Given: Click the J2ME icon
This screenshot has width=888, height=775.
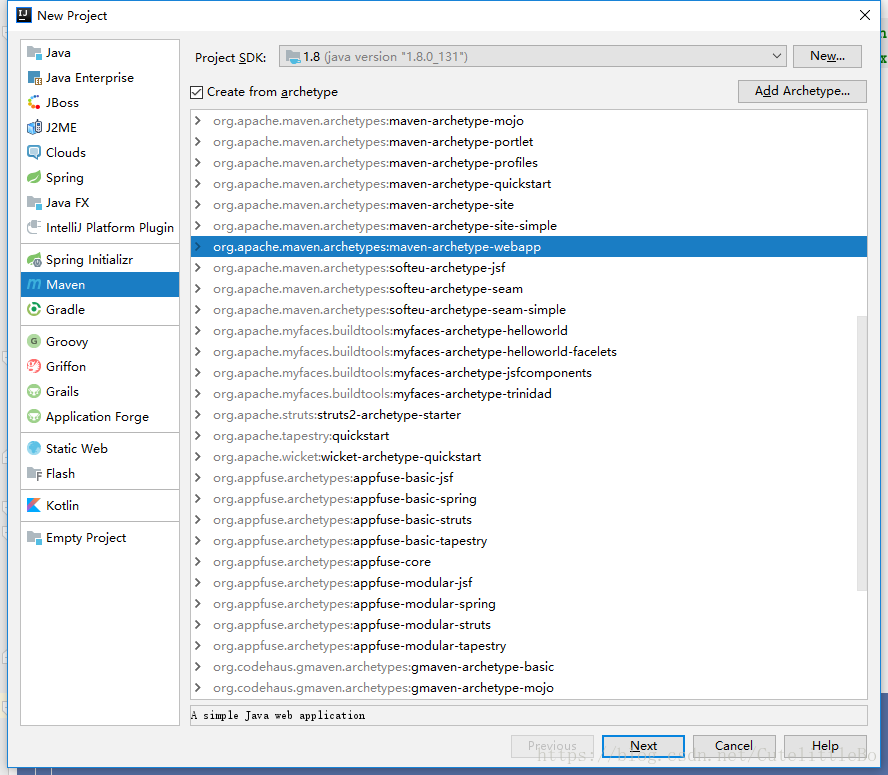Looking at the screenshot, I should [x=34, y=127].
